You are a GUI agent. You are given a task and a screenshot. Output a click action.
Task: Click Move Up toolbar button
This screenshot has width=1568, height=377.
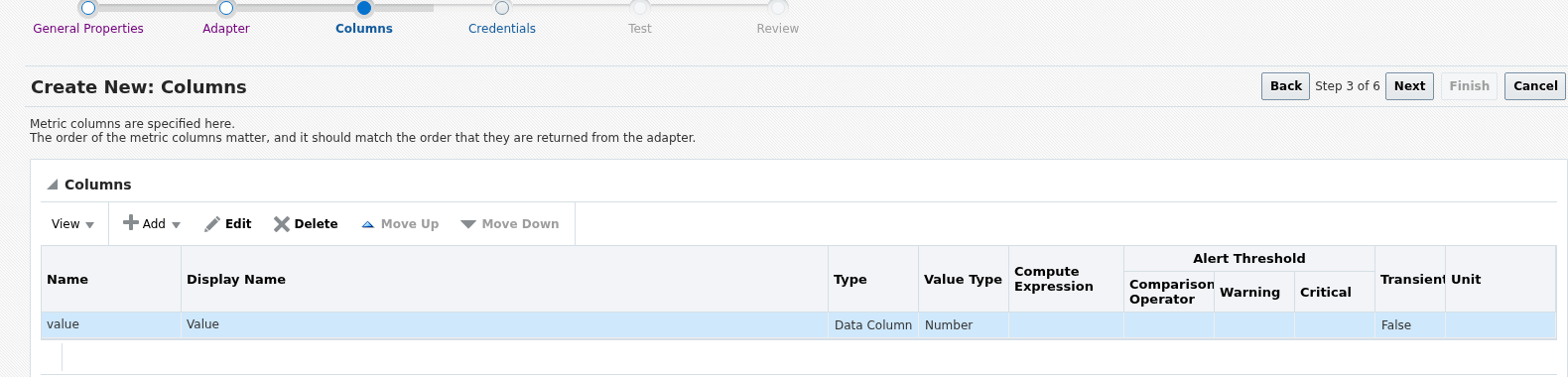[400, 224]
